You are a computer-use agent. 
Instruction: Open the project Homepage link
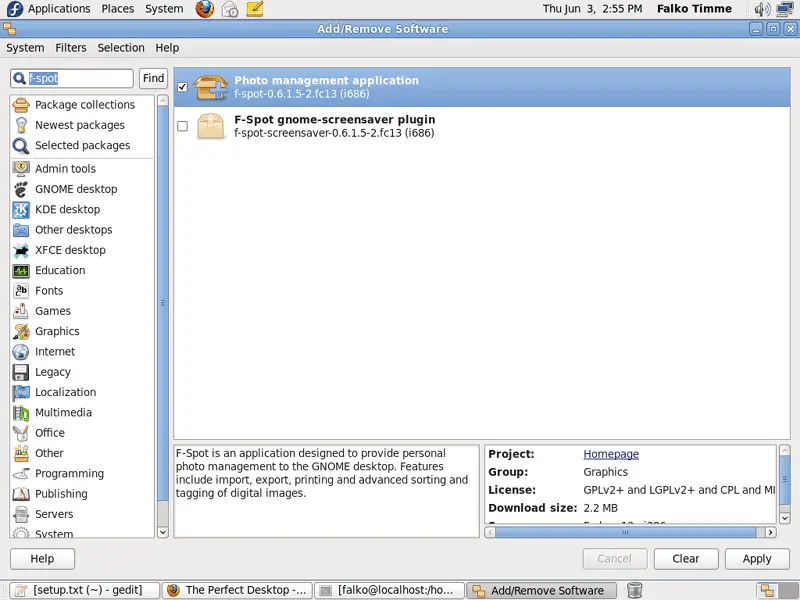tap(610, 454)
